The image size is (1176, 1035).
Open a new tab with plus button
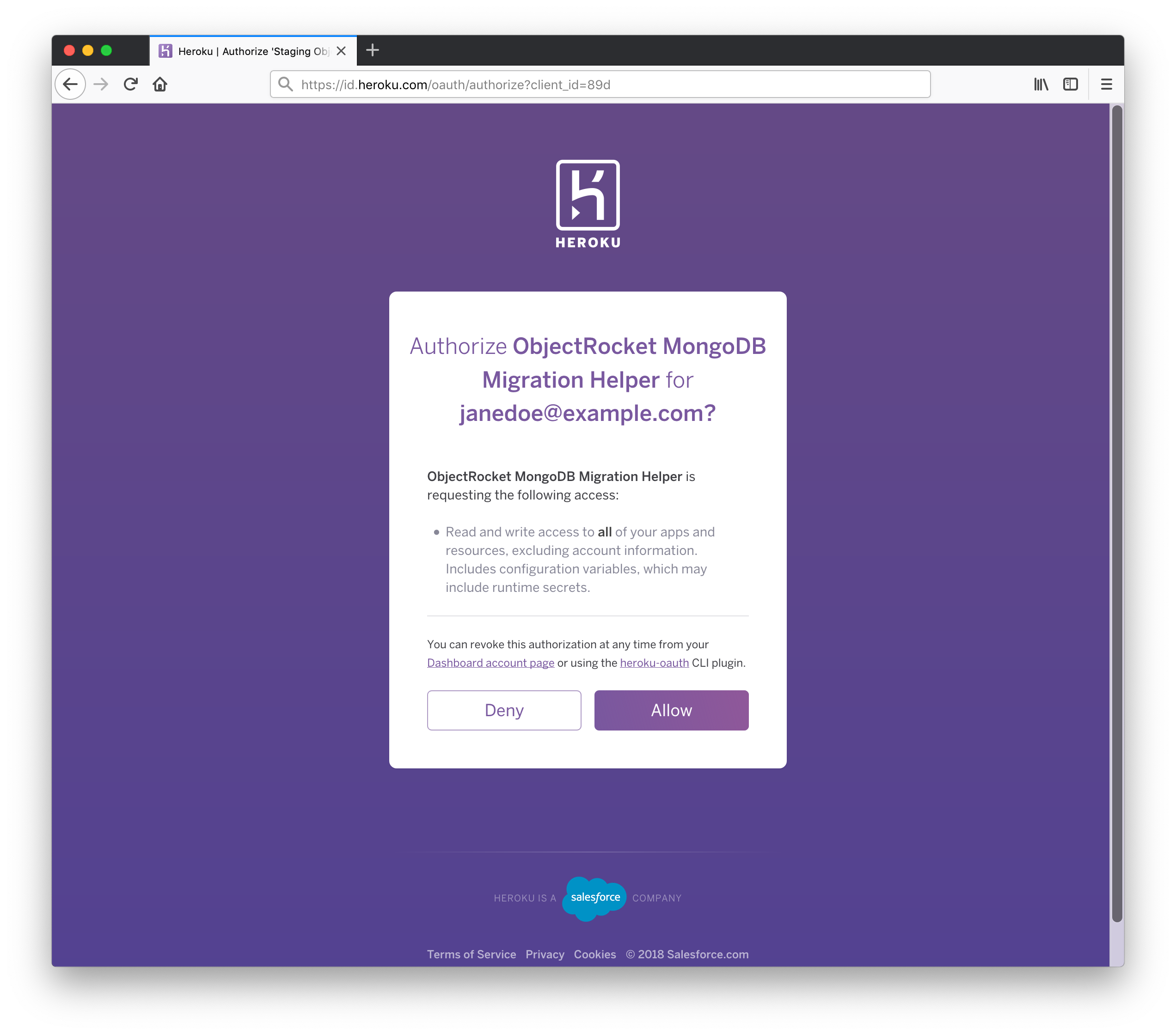coord(373,51)
